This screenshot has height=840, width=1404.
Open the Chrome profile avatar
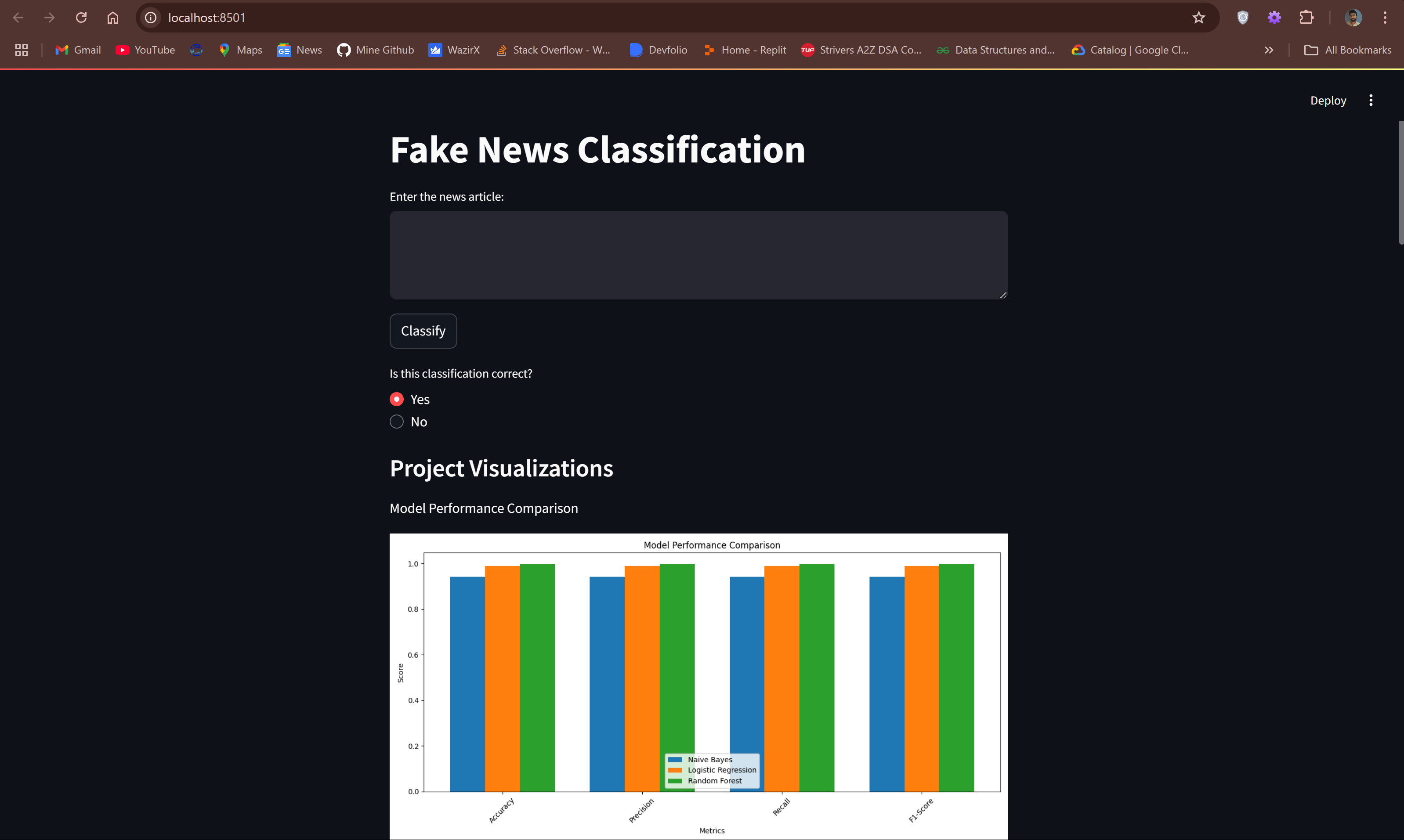point(1353,18)
